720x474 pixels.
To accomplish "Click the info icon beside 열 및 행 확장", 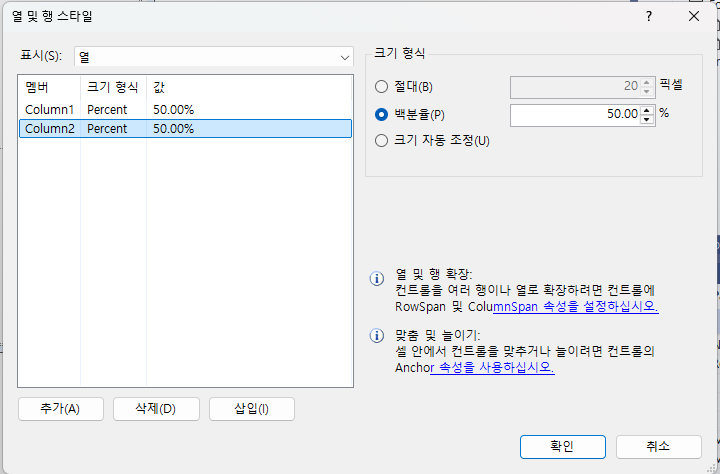I will (x=377, y=278).
